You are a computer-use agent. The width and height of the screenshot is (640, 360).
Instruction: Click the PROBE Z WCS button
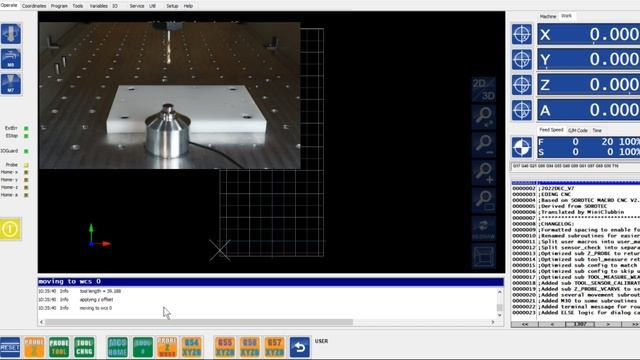(167, 347)
